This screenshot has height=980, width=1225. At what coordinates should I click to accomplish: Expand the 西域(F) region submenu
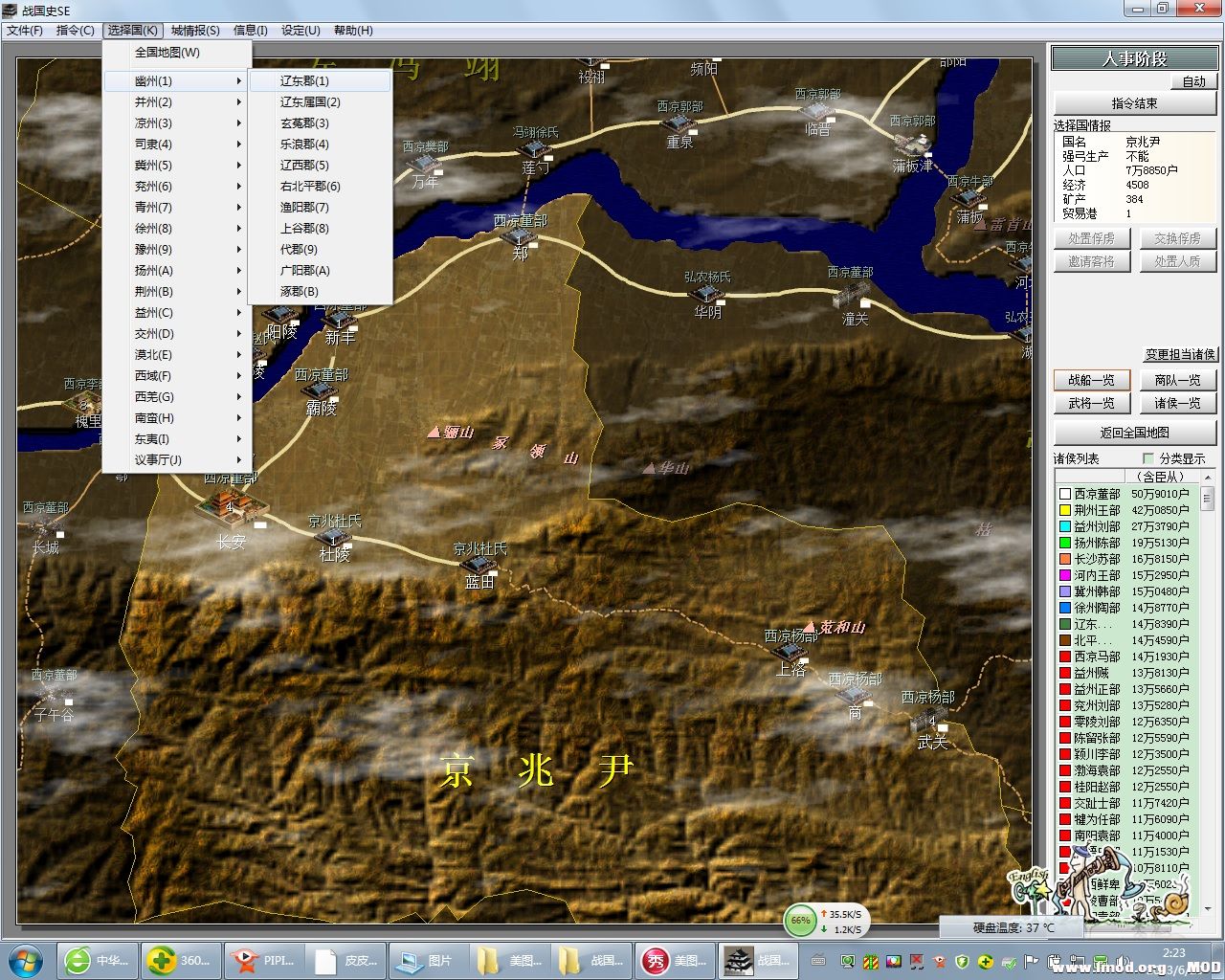177,376
